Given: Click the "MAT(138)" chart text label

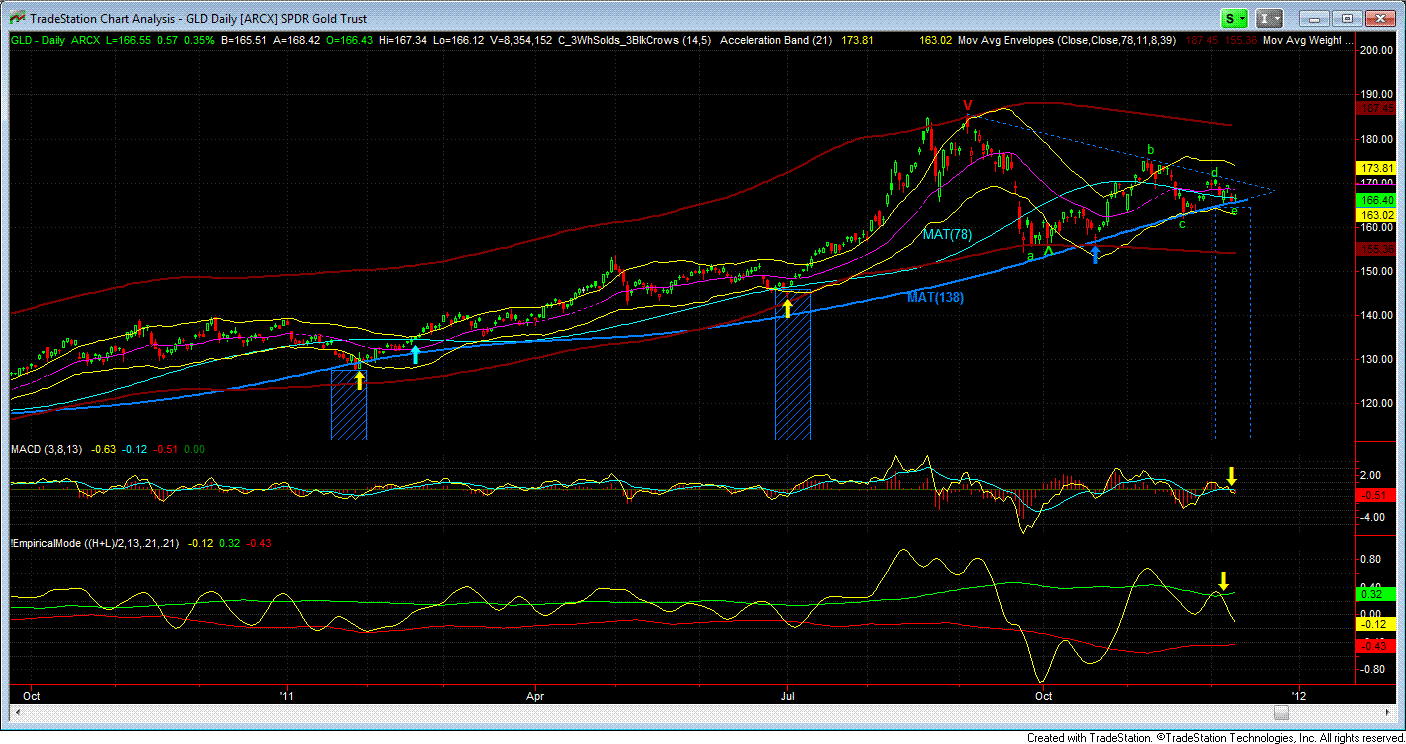Looking at the screenshot, I should click(x=936, y=297).
